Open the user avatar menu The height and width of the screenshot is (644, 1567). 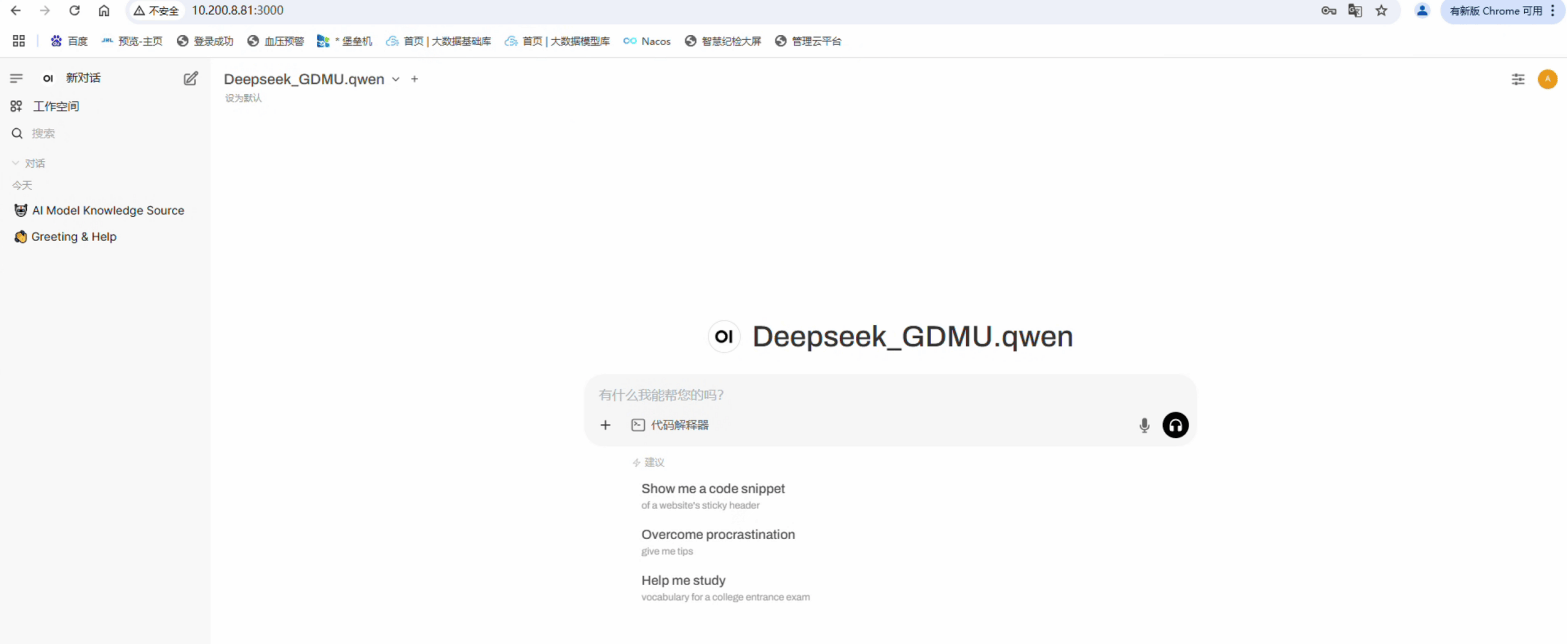[x=1547, y=78]
